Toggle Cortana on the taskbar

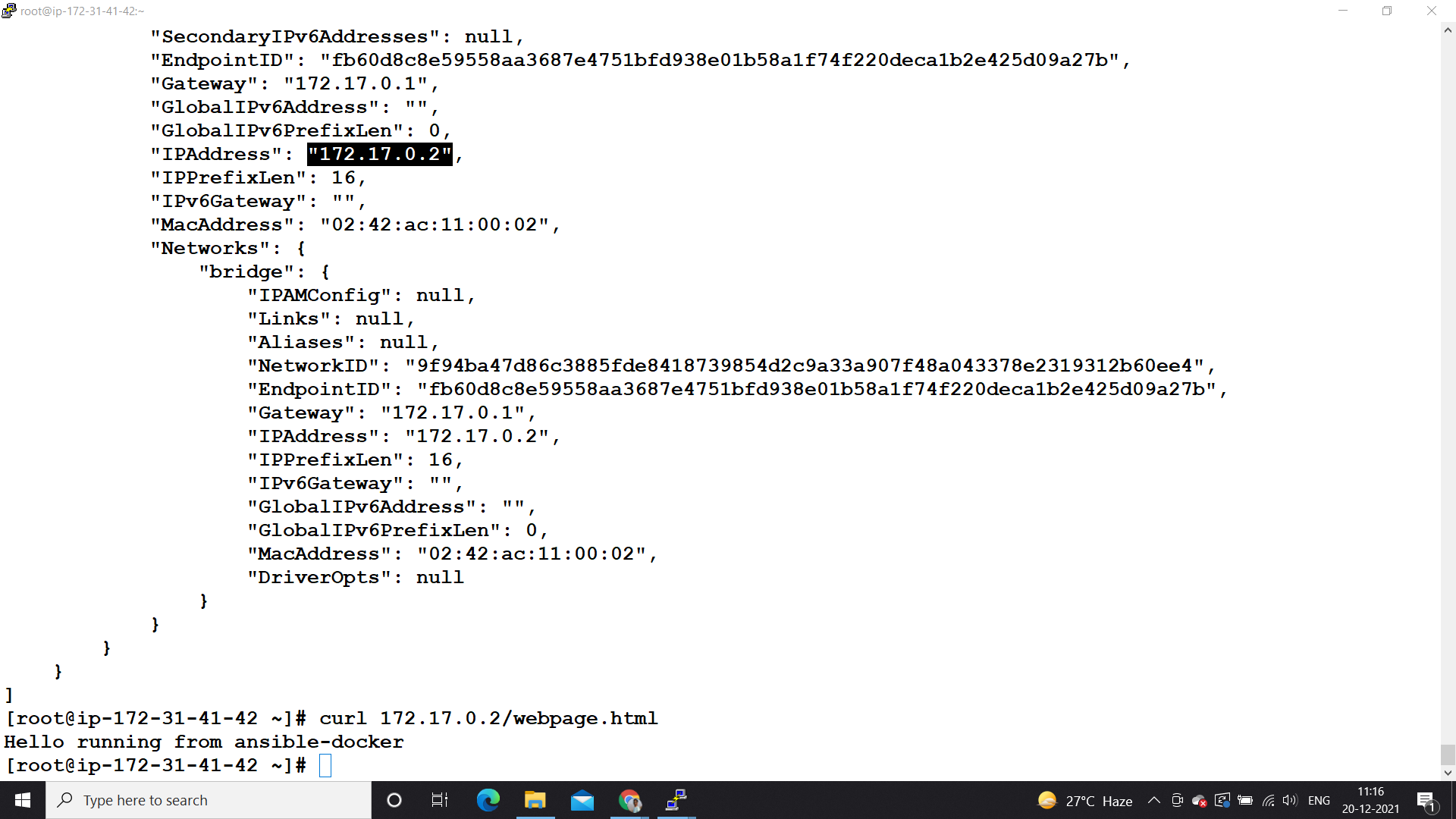tap(394, 800)
